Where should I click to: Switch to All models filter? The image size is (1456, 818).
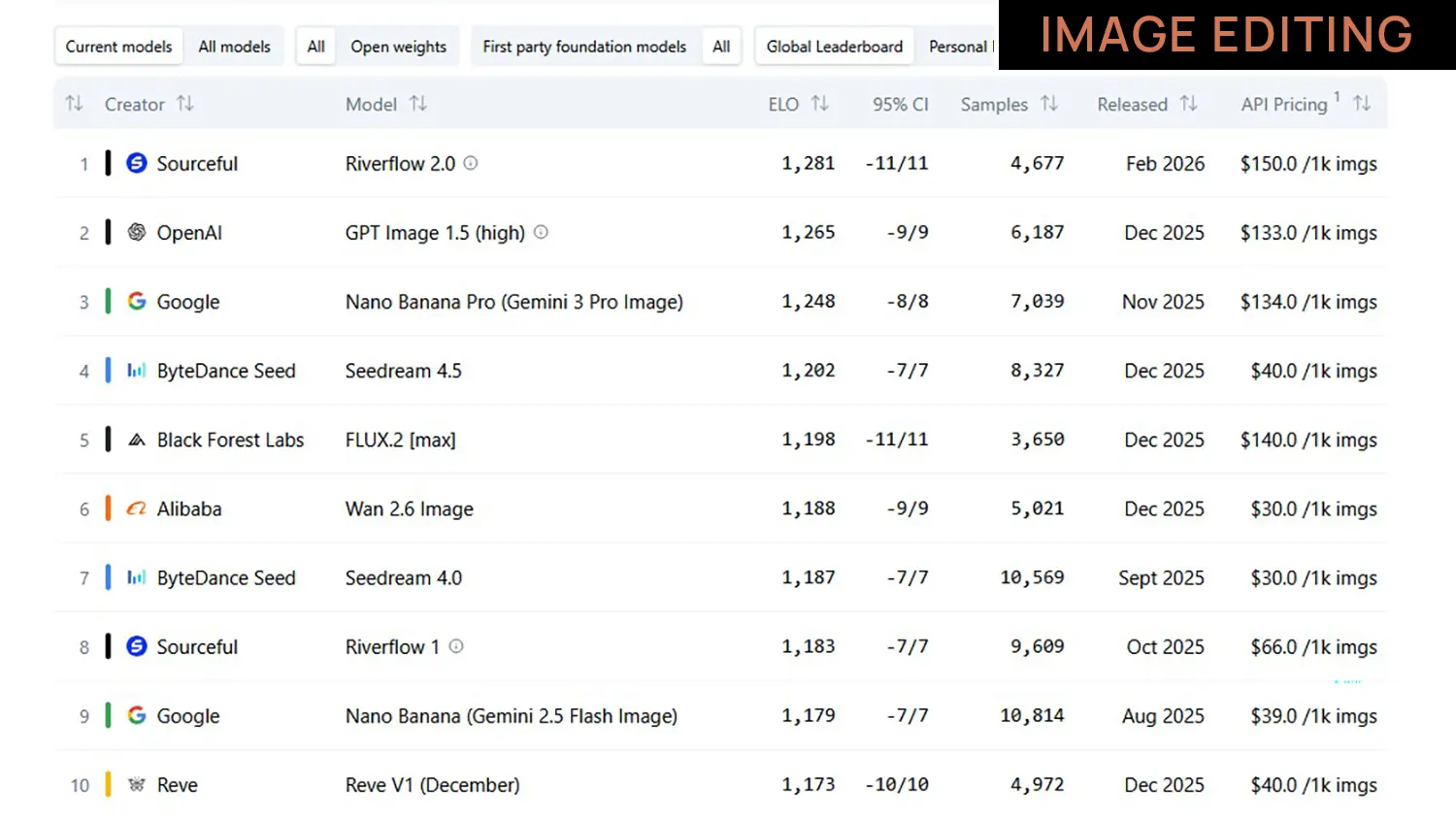234,47
